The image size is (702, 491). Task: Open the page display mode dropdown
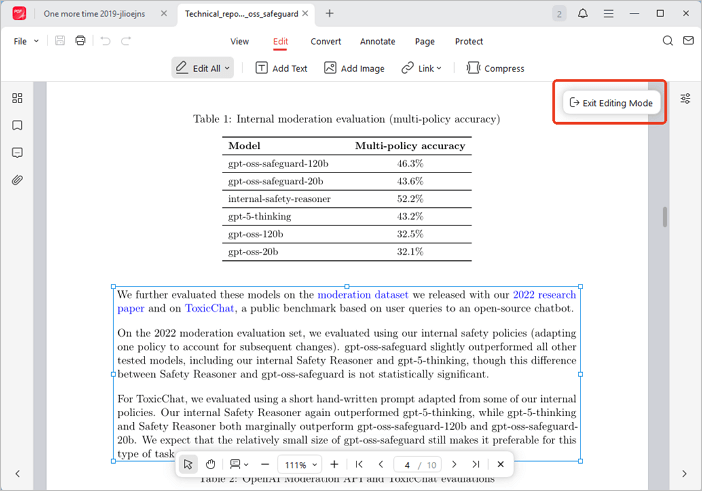tap(239, 464)
